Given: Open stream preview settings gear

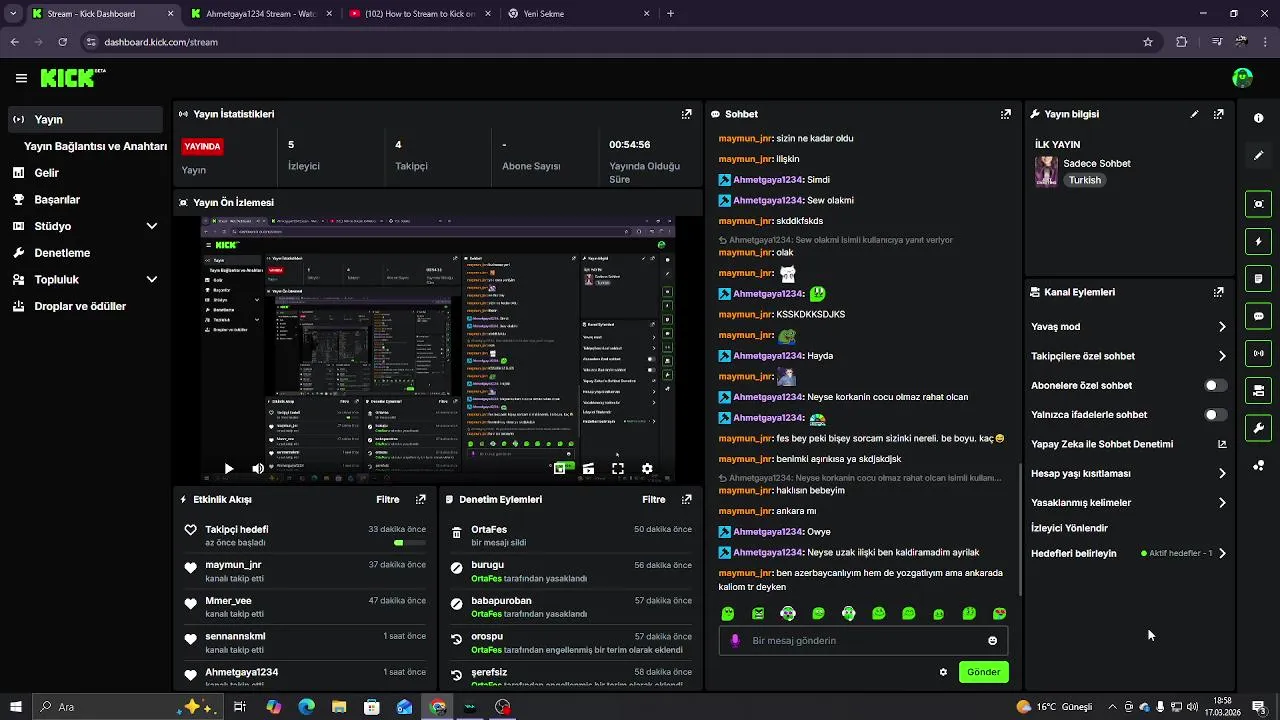Looking at the screenshot, I should point(647,468).
